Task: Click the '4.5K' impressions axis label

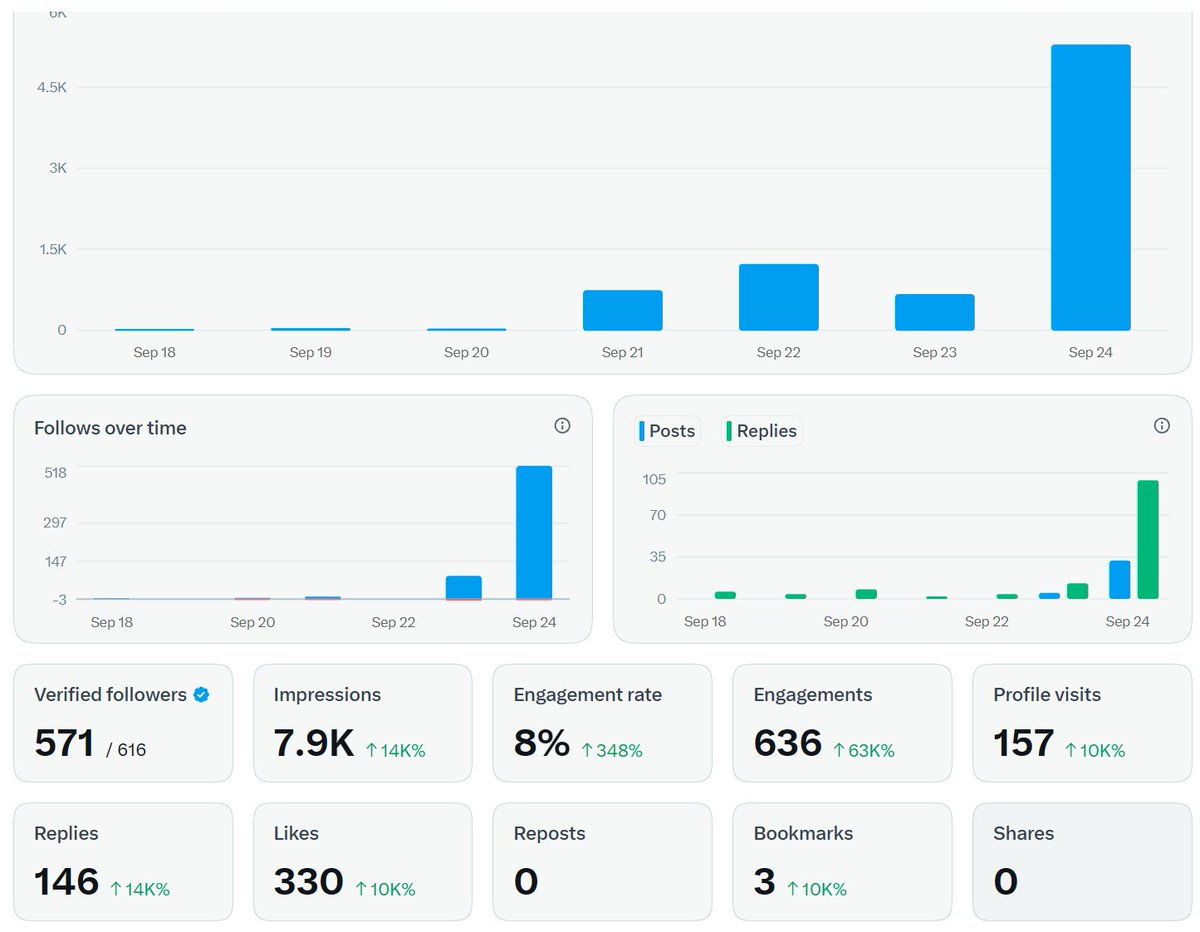Action: (52, 87)
